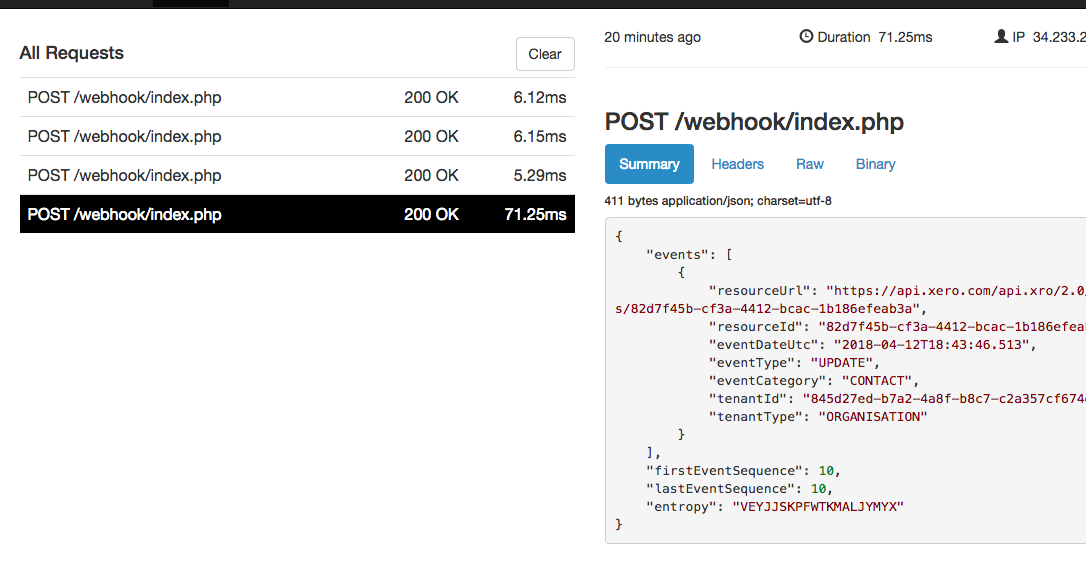
Task: Click the entropy value VEYJJSKPFWTKMALJYMYX
Action: (817, 507)
